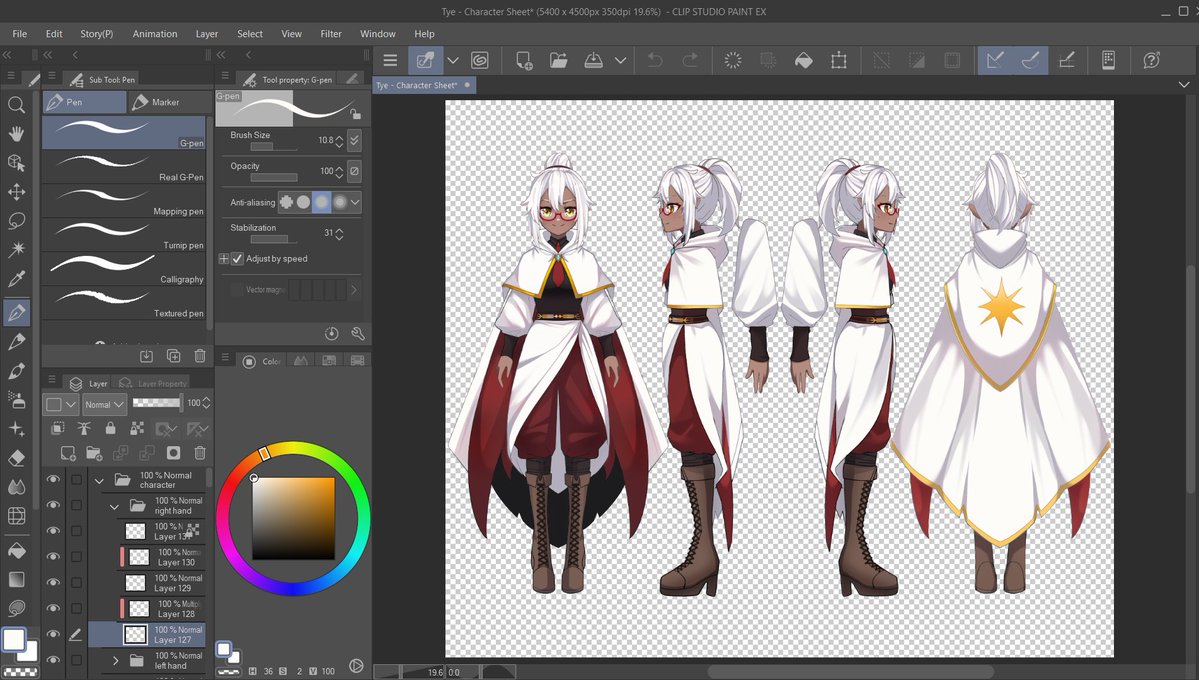Select Textured pen sub tool
The height and width of the screenshot is (680, 1199).
tap(124, 303)
